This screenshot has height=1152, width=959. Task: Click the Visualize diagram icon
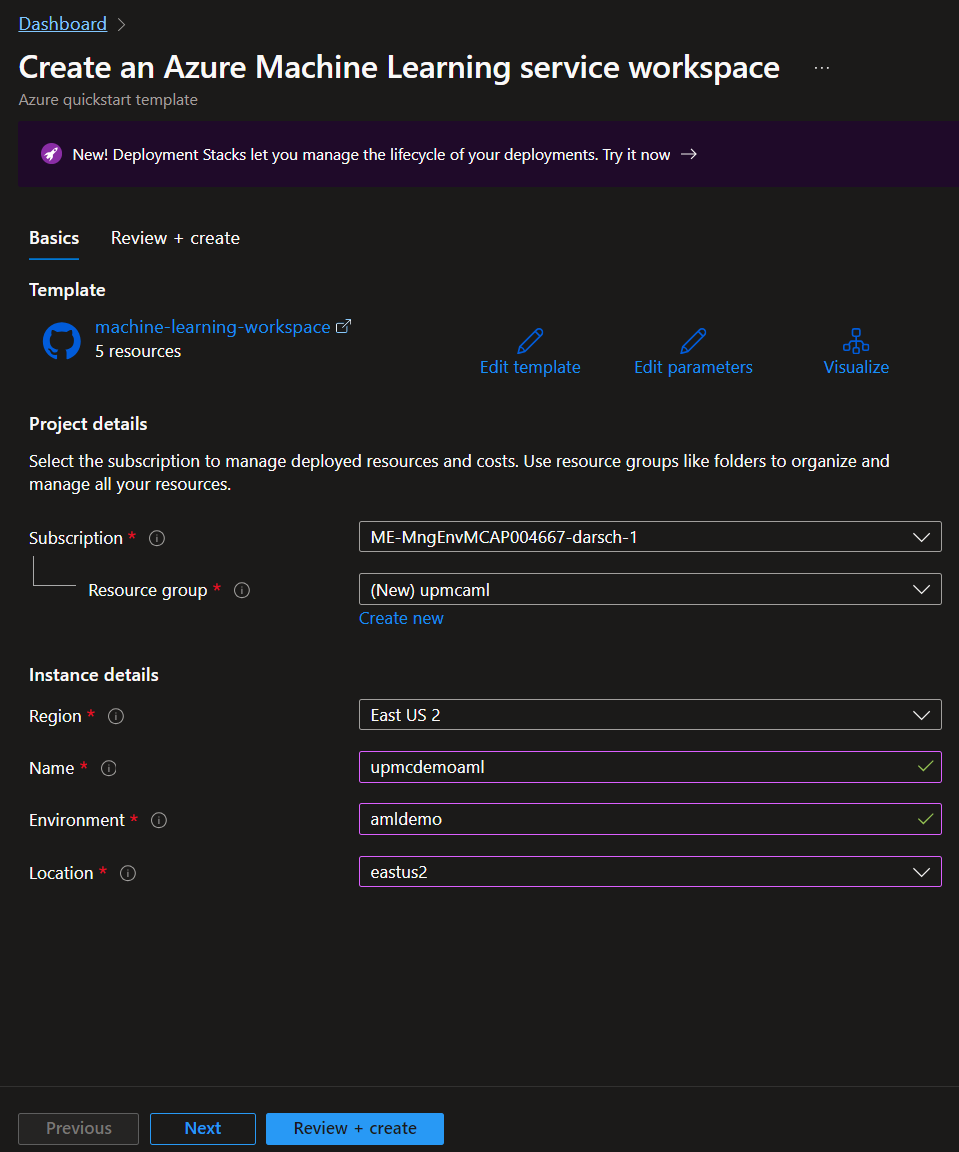pyautogui.click(x=856, y=341)
